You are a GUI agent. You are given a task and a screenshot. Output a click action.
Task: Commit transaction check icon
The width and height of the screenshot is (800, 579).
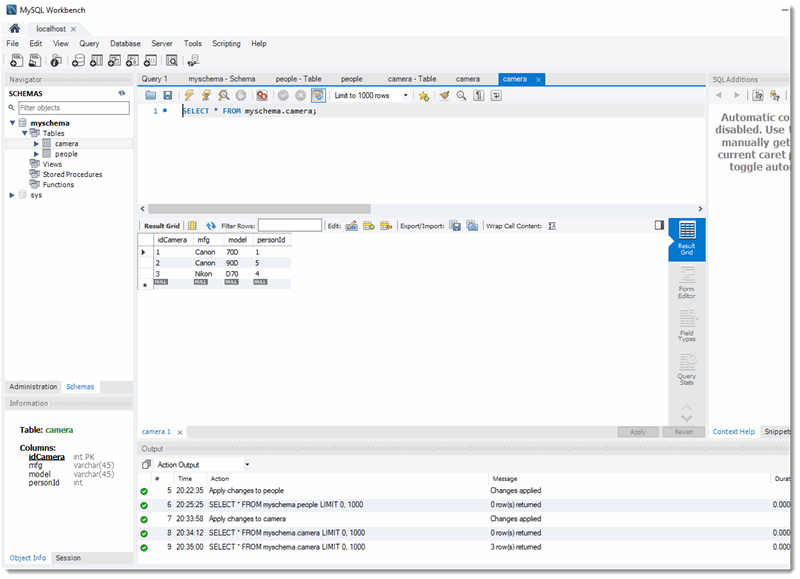[283, 95]
